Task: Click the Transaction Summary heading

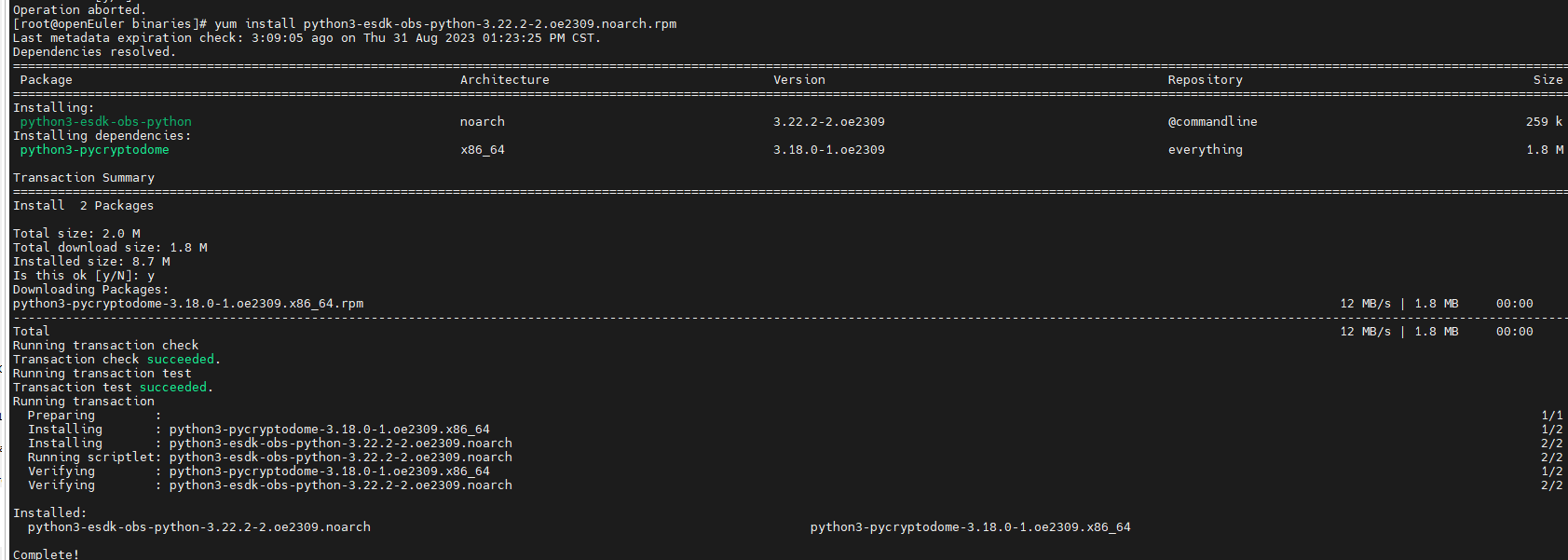Action: tap(83, 178)
